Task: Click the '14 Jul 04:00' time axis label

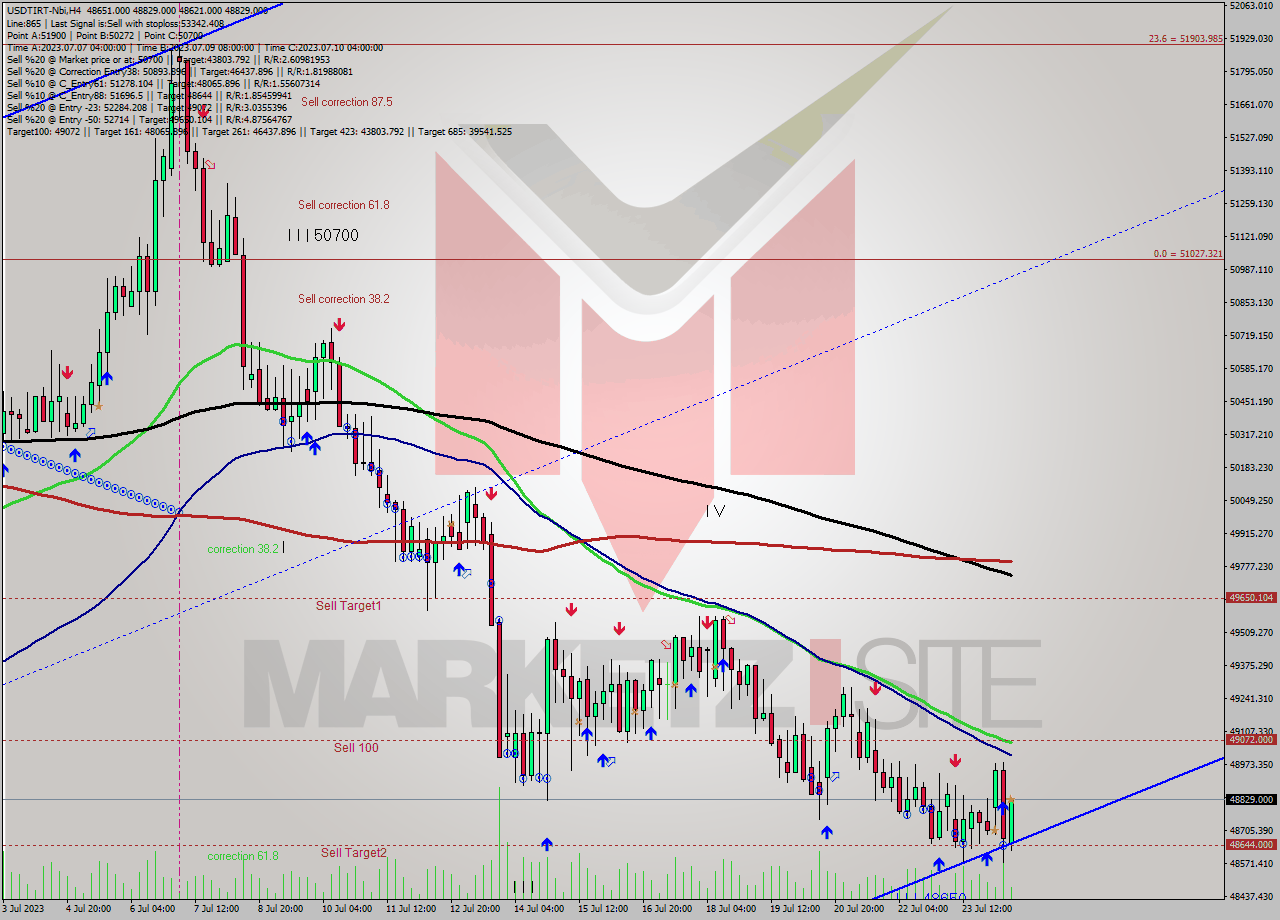Action: tap(539, 909)
